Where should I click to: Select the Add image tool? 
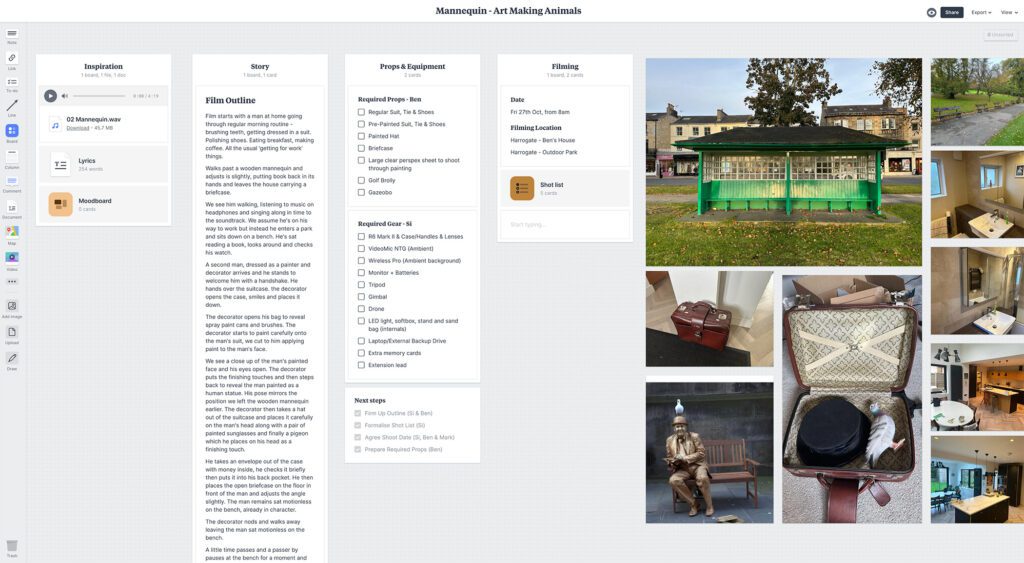pos(12,308)
